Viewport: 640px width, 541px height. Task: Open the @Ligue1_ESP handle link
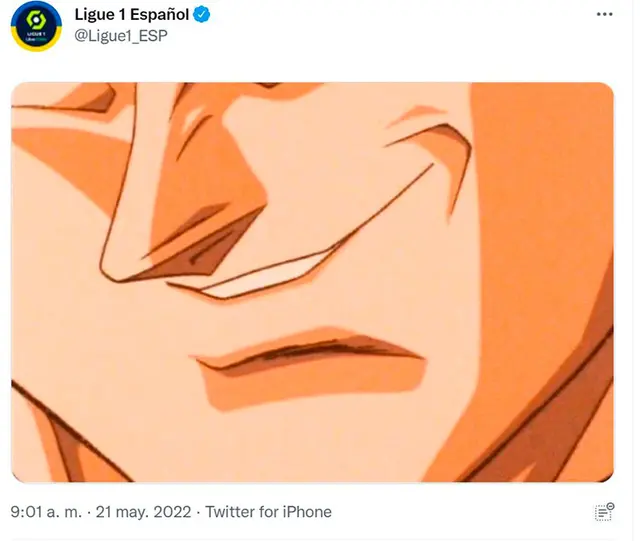pos(121,36)
